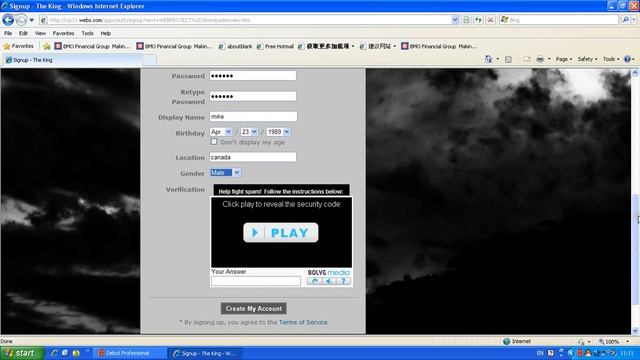The height and width of the screenshot is (360, 640).
Task: Open the Help menu
Action: [x=106, y=33]
